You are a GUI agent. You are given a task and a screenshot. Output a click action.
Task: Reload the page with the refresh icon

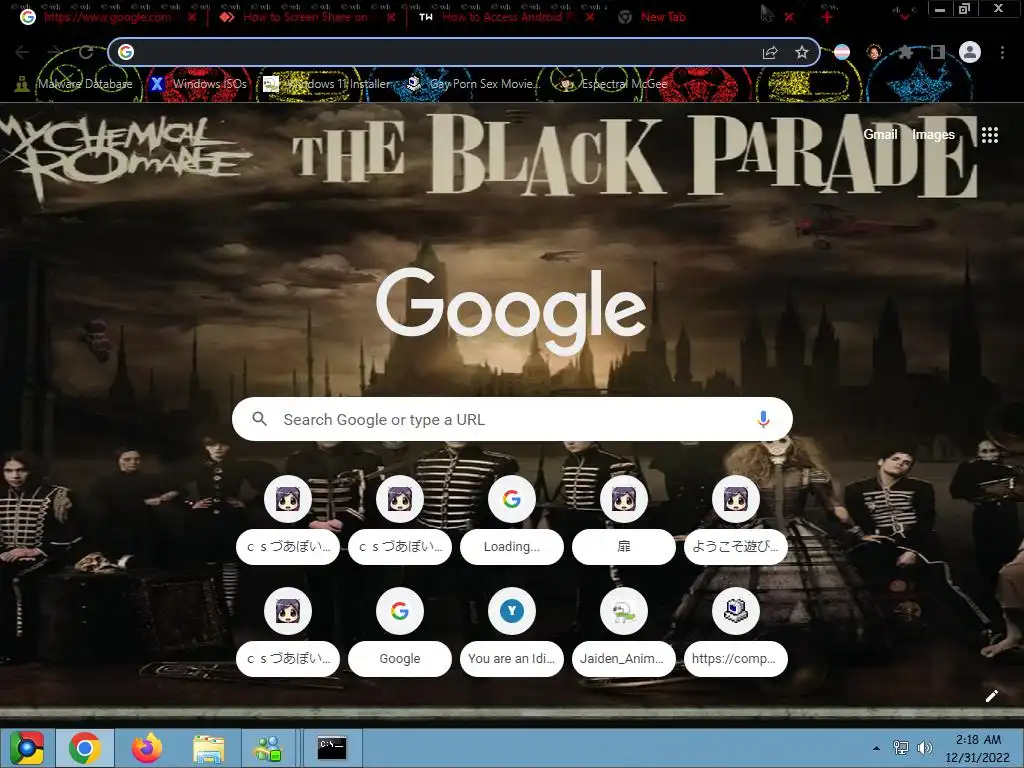click(x=86, y=52)
